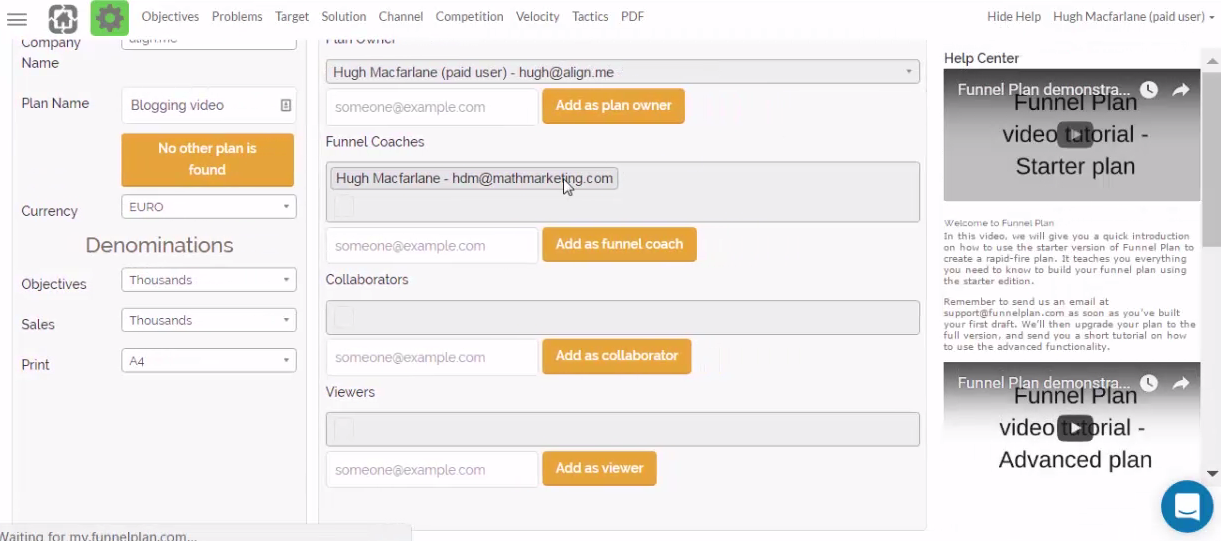Image resolution: width=1221 pixels, height=541 pixels.
Task: Click the Plan Name Blogging video field
Action: click(208, 105)
